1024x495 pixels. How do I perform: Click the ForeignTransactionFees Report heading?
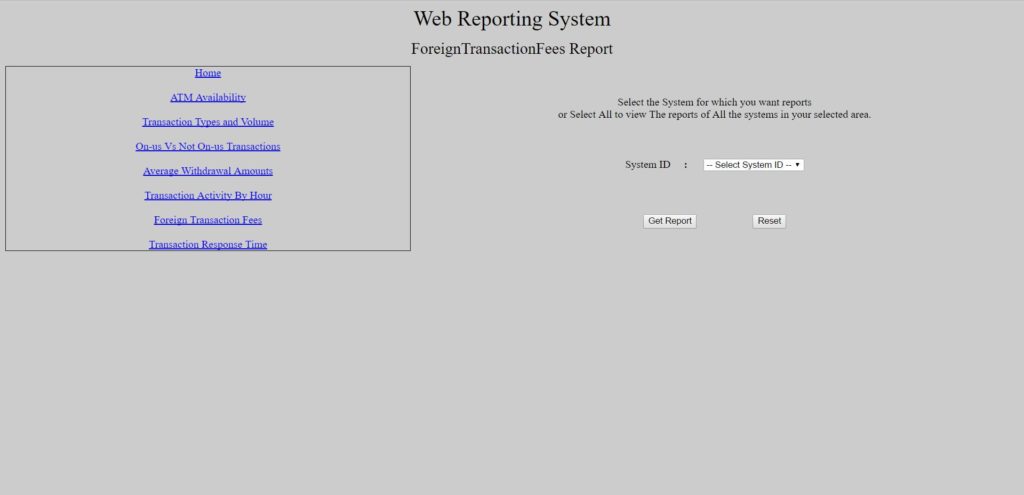[x=512, y=49]
